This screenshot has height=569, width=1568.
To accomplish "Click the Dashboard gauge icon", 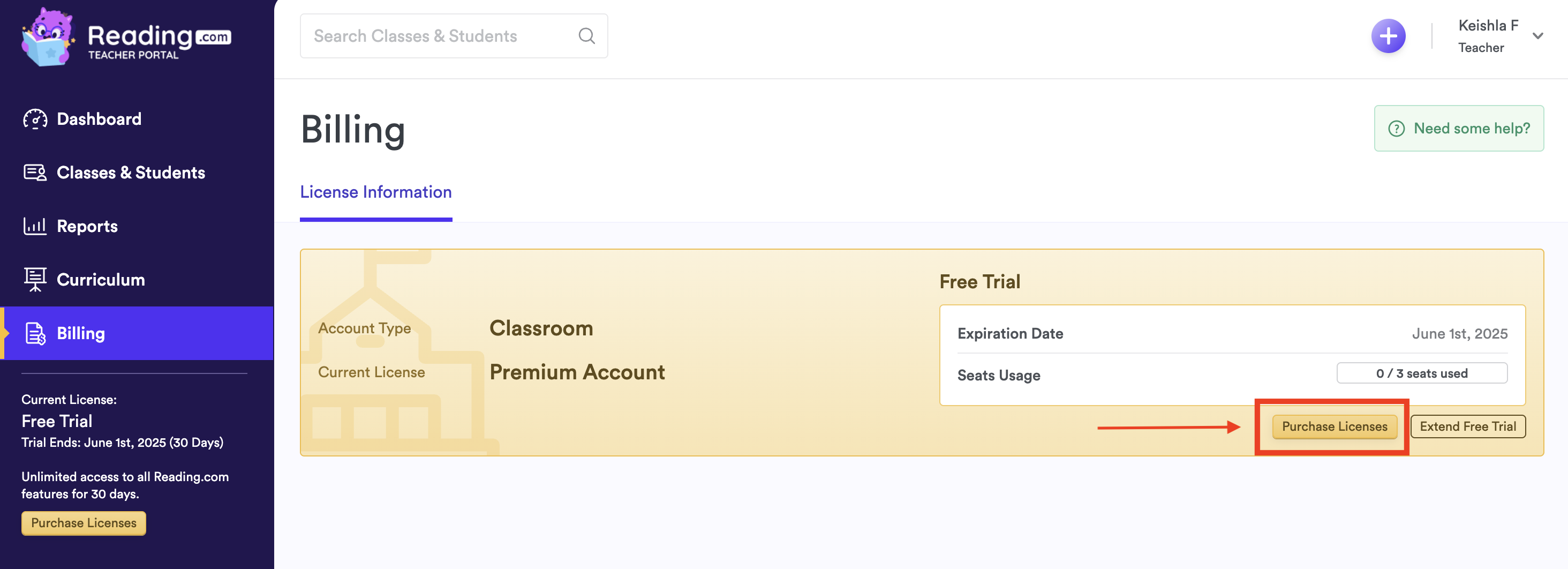I will pos(35,119).
